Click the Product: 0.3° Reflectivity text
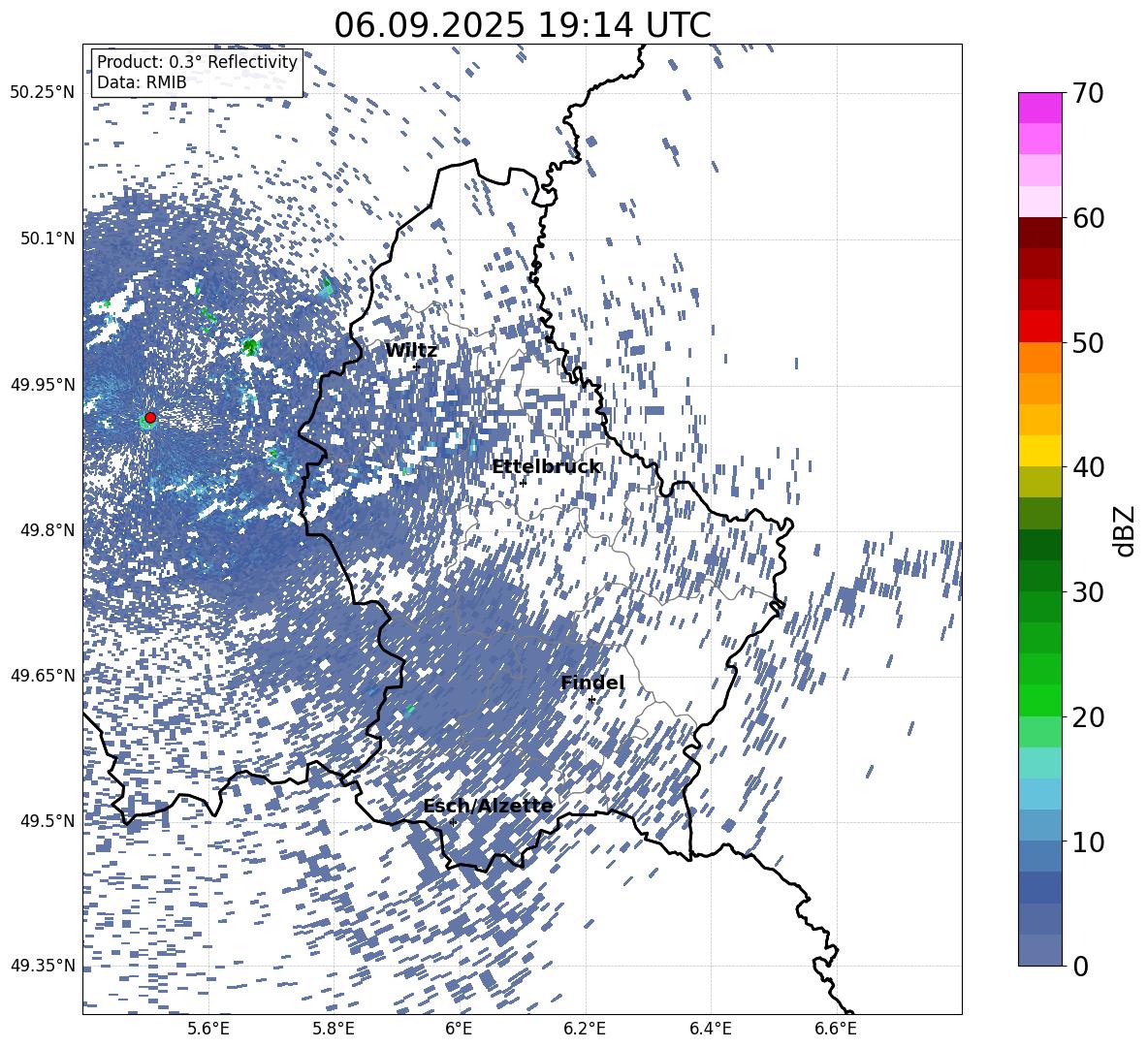The width and height of the screenshot is (1148, 1048). click(197, 61)
